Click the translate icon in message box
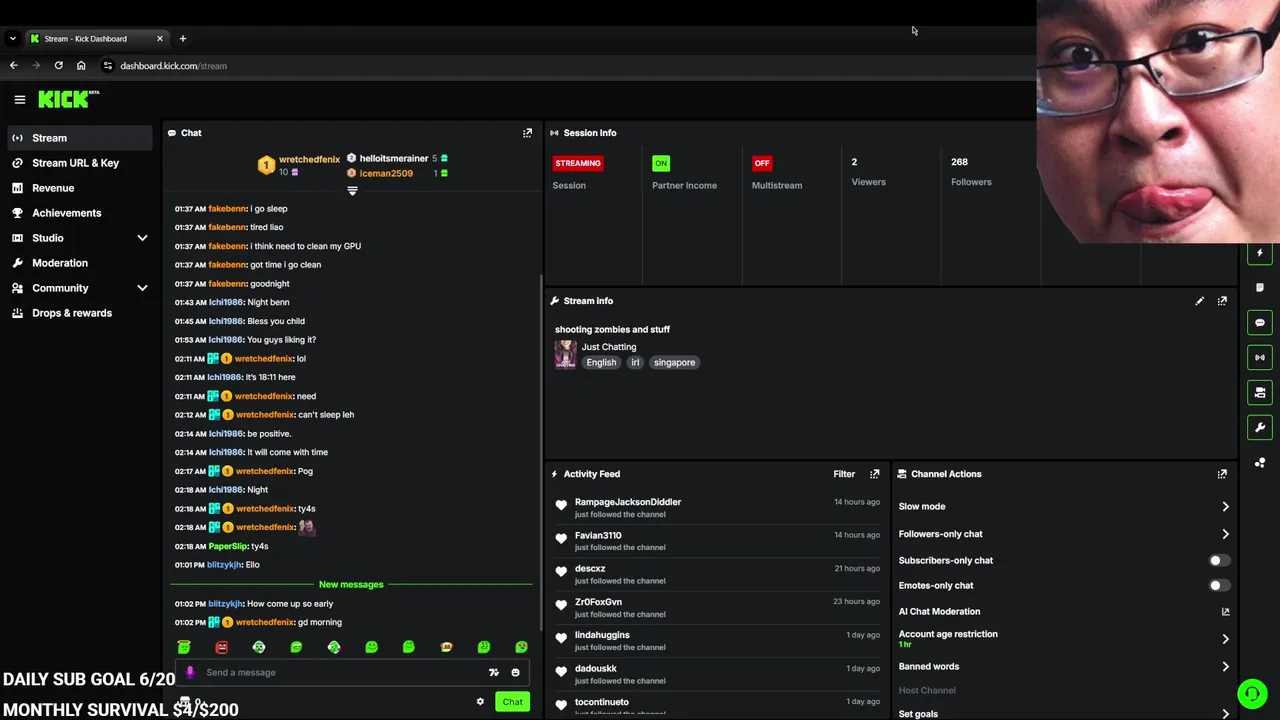 point(493,673)
